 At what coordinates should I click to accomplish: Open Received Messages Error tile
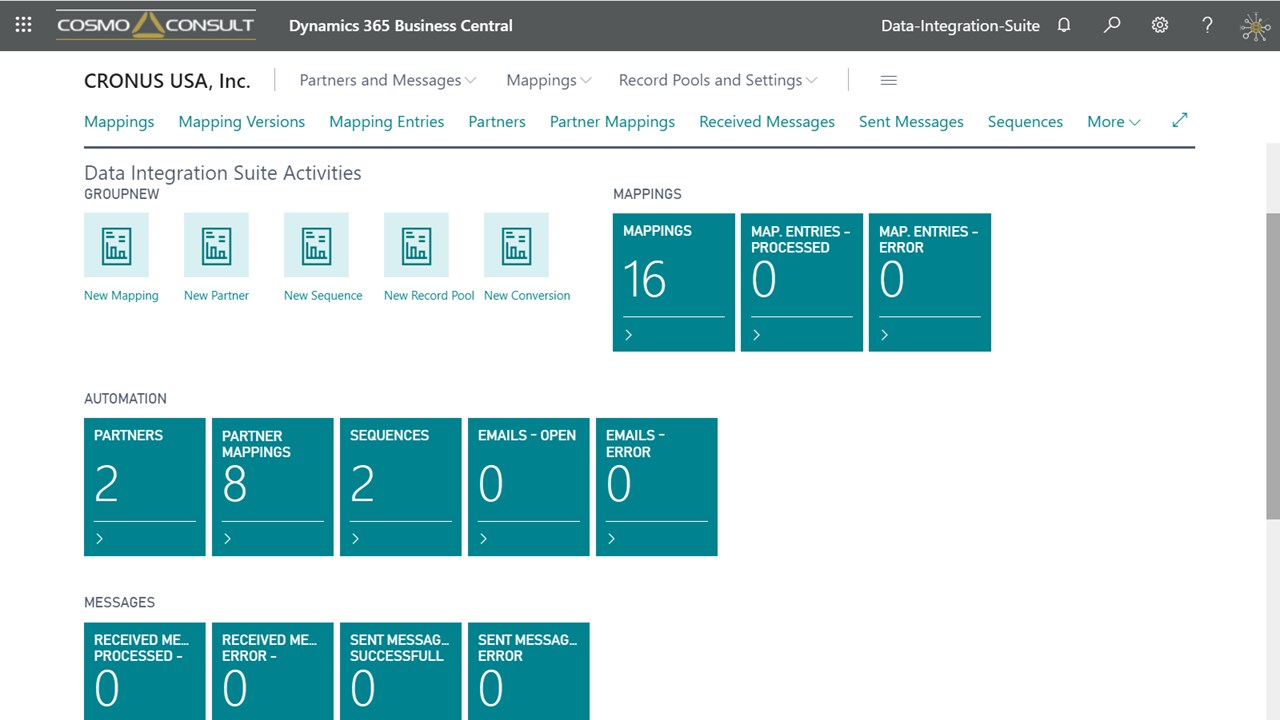(273, 671)
